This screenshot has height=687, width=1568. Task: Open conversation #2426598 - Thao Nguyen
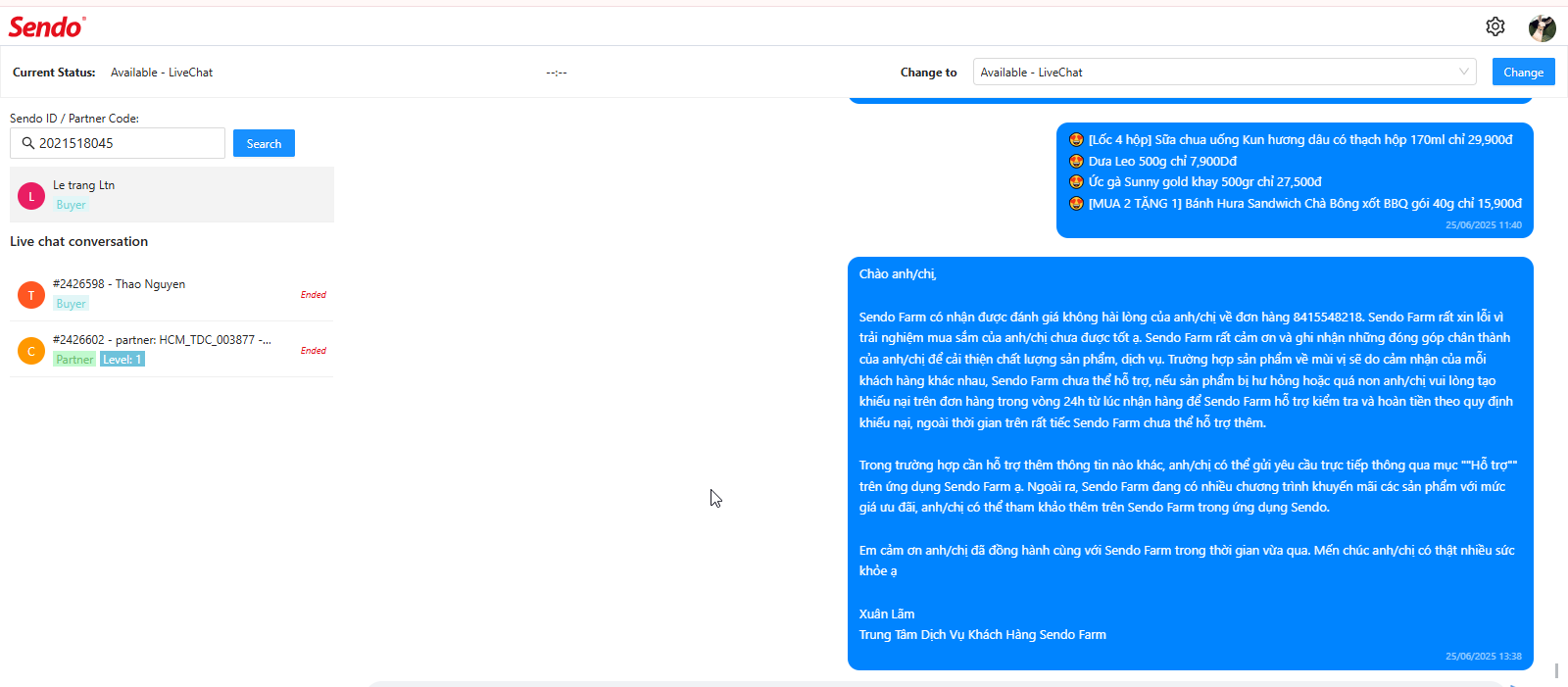(171, 294)
